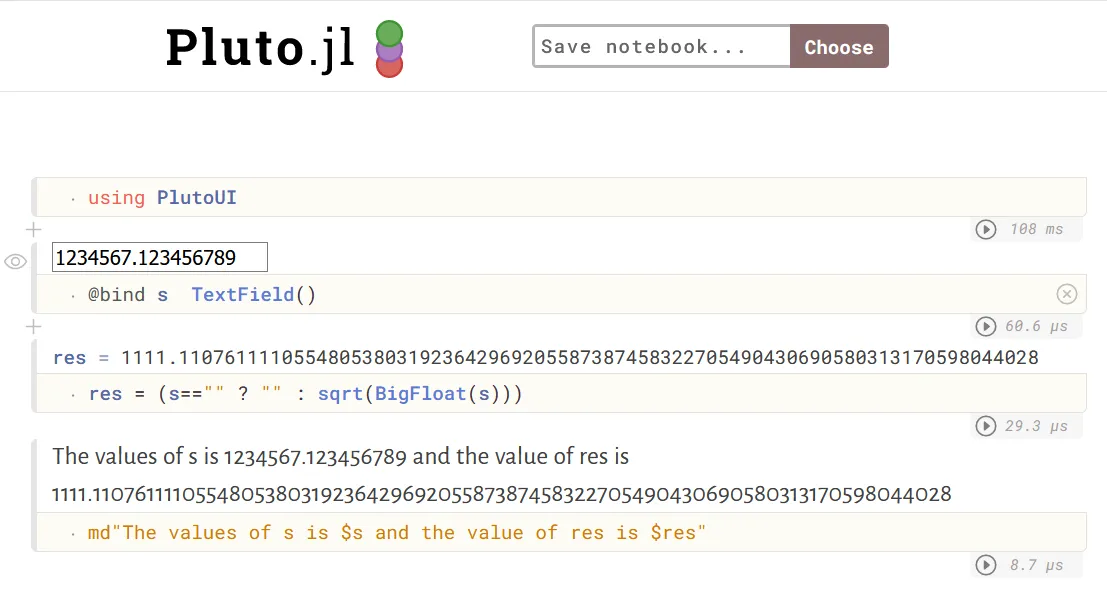
Task: Add cell below 'using PlutoUI' cell
Action: point(33,230)
